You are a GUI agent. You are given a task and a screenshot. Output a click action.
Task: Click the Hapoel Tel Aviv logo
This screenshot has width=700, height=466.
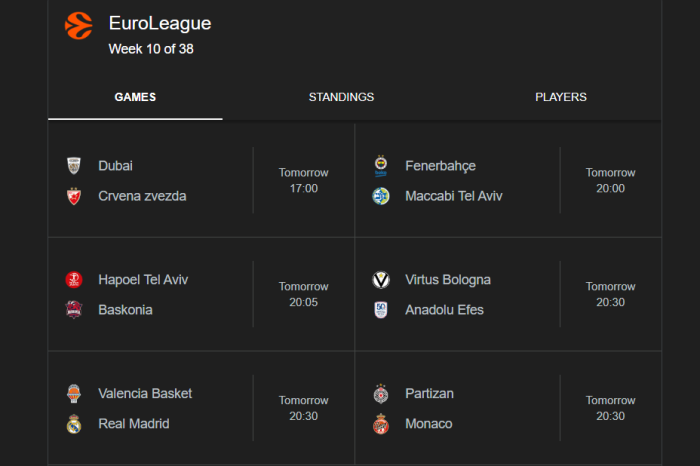pos(73,280)
